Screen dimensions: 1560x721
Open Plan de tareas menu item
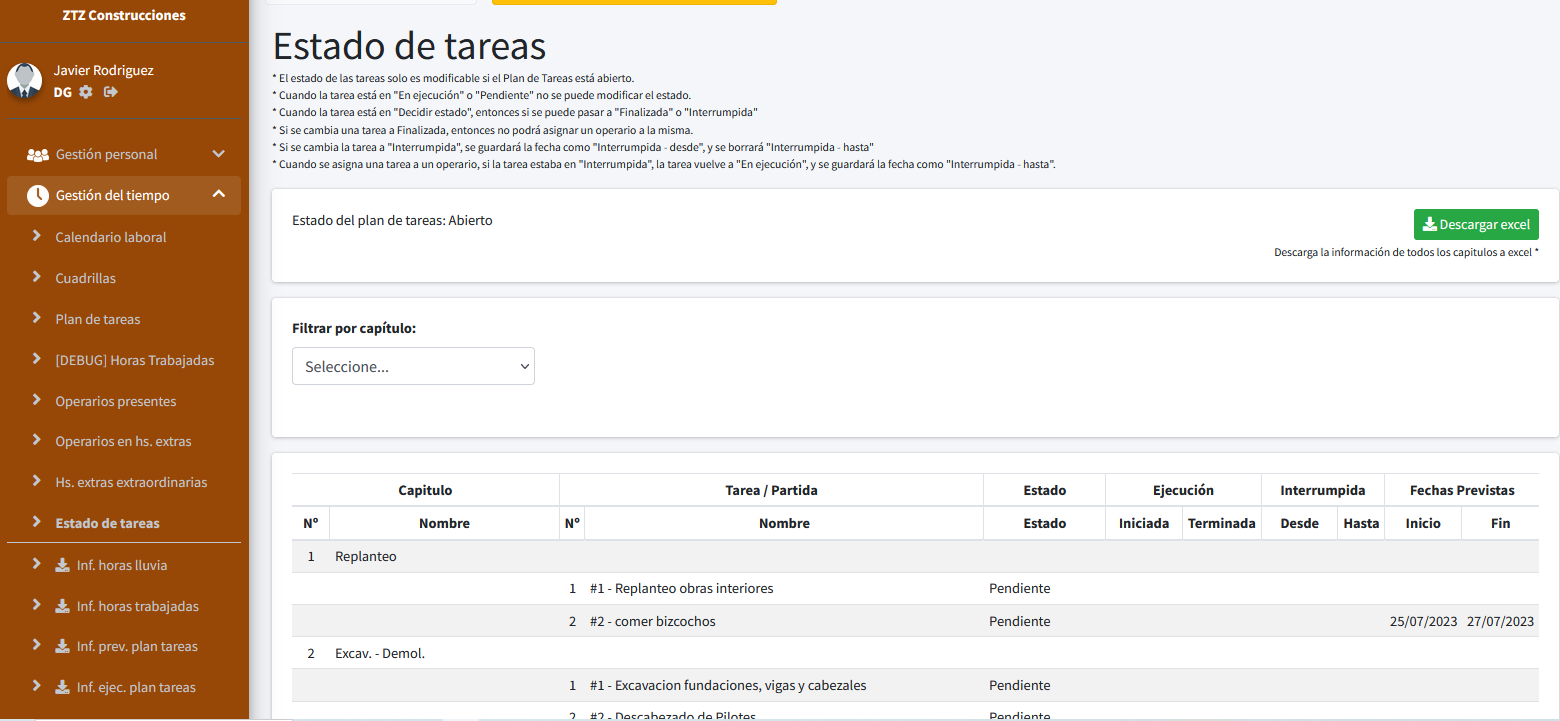tap(98, 320)
